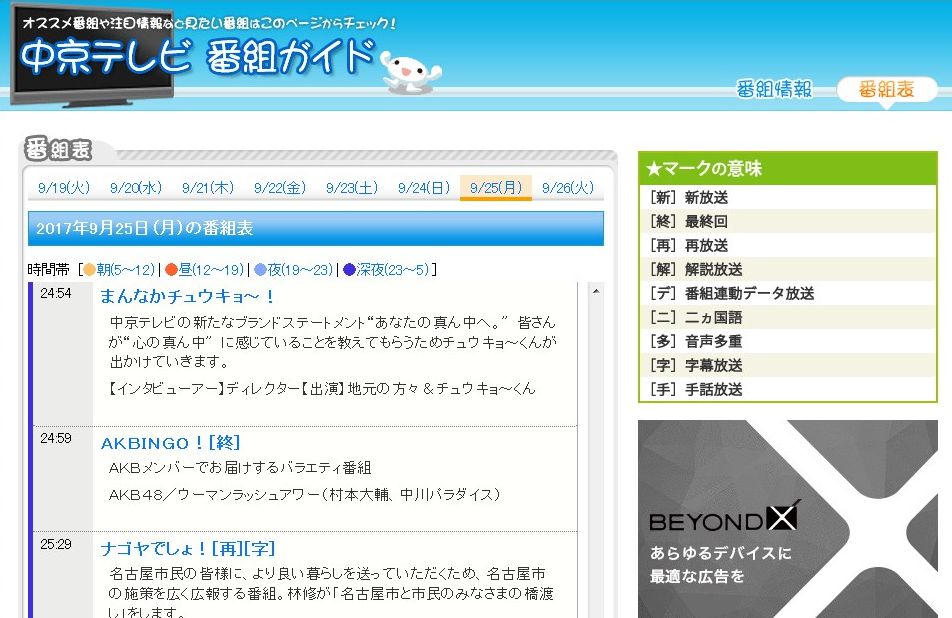Image resolution: width=952 pixels, height=618 pixels.
Task: Click the [終] 最終回 legend row
Action: click(x=787, y=222)
